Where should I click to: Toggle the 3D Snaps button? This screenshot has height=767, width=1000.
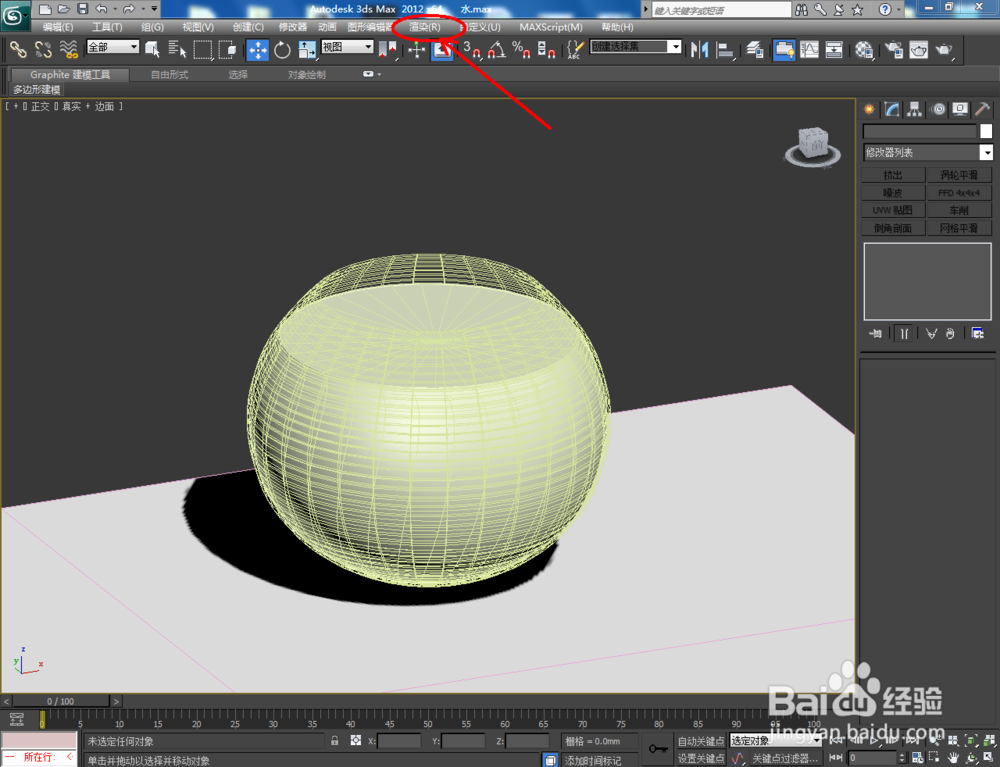click(473, 50)
